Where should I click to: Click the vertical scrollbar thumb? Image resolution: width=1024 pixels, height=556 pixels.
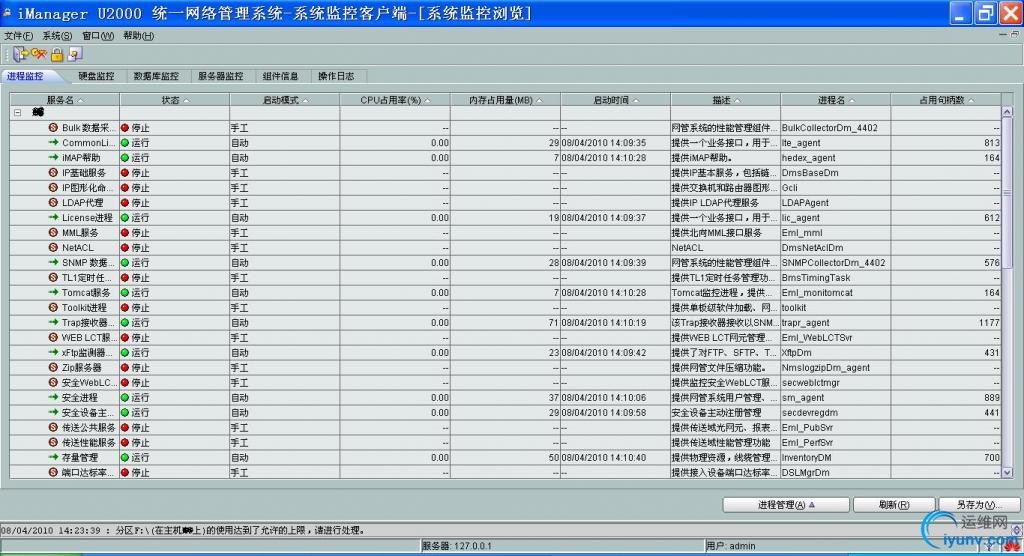(1007, 193)
